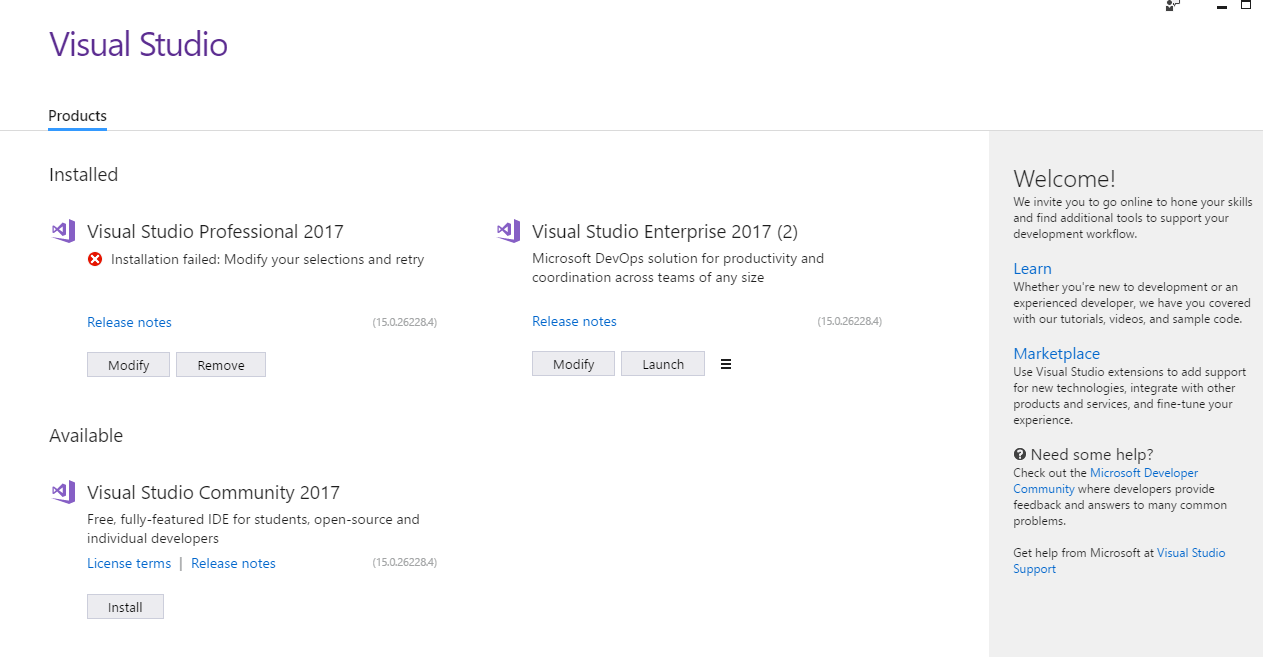Image resolution: width=1263 pixels, height=657 pixels.
Task: Open the Learn link in Welcome panel
Action: click(x=1032, y=268)
